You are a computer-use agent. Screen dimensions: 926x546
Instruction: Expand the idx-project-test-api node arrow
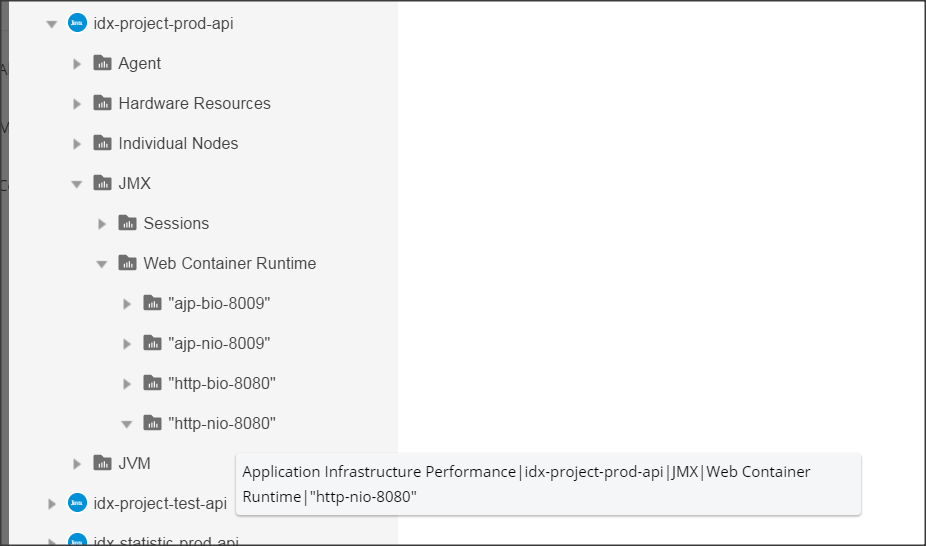click(52, 504)
